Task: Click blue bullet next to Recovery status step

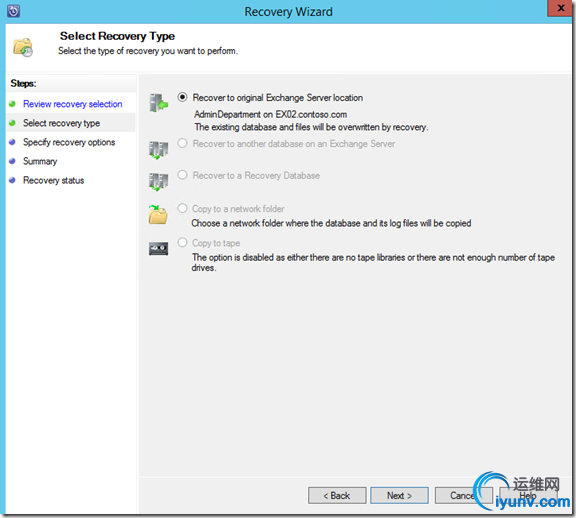Action: [12, 180]
